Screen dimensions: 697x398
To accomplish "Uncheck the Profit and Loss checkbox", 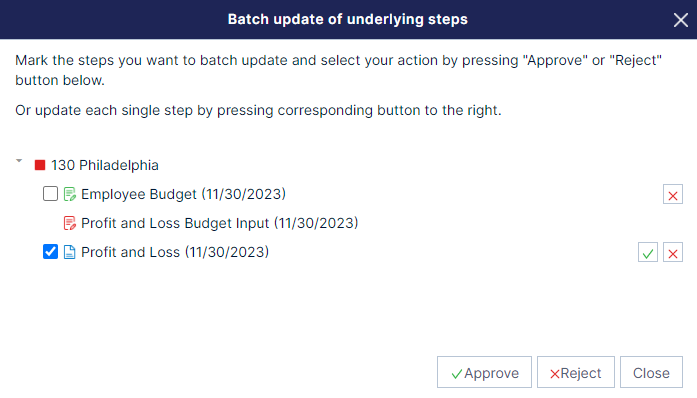I will tap(50, 252).
